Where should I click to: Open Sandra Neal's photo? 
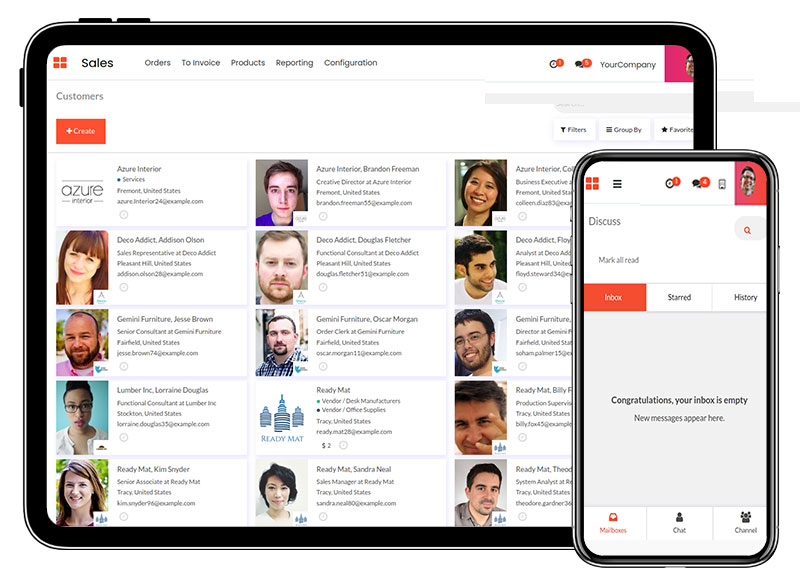[x=282, y=492]
